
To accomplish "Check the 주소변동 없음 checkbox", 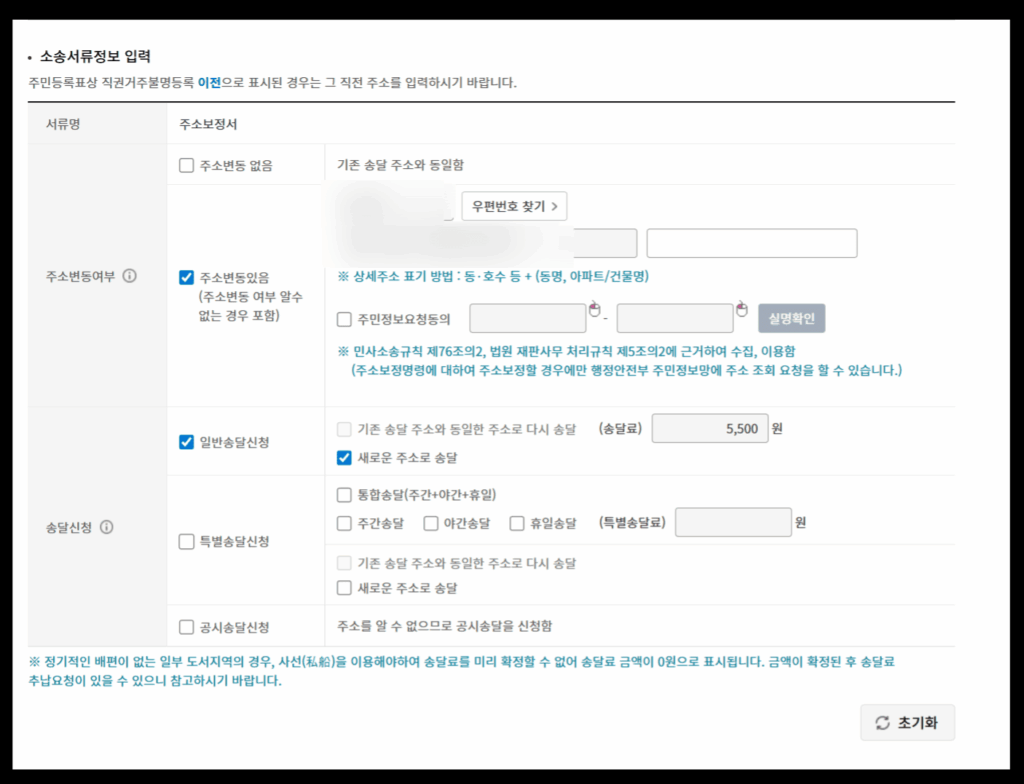I will pos(186,166).
